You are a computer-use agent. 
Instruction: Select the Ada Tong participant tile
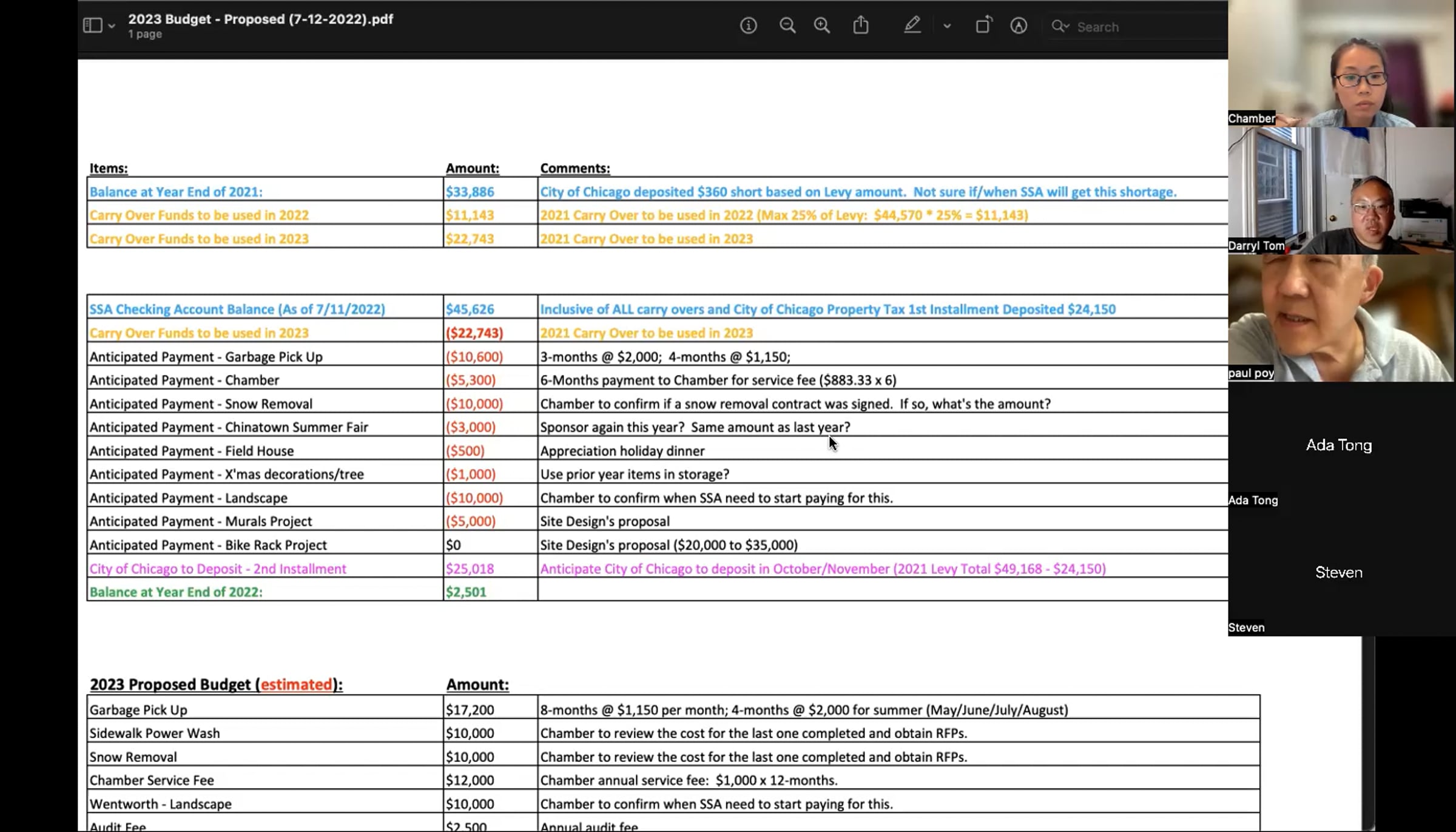point(1341,445)
